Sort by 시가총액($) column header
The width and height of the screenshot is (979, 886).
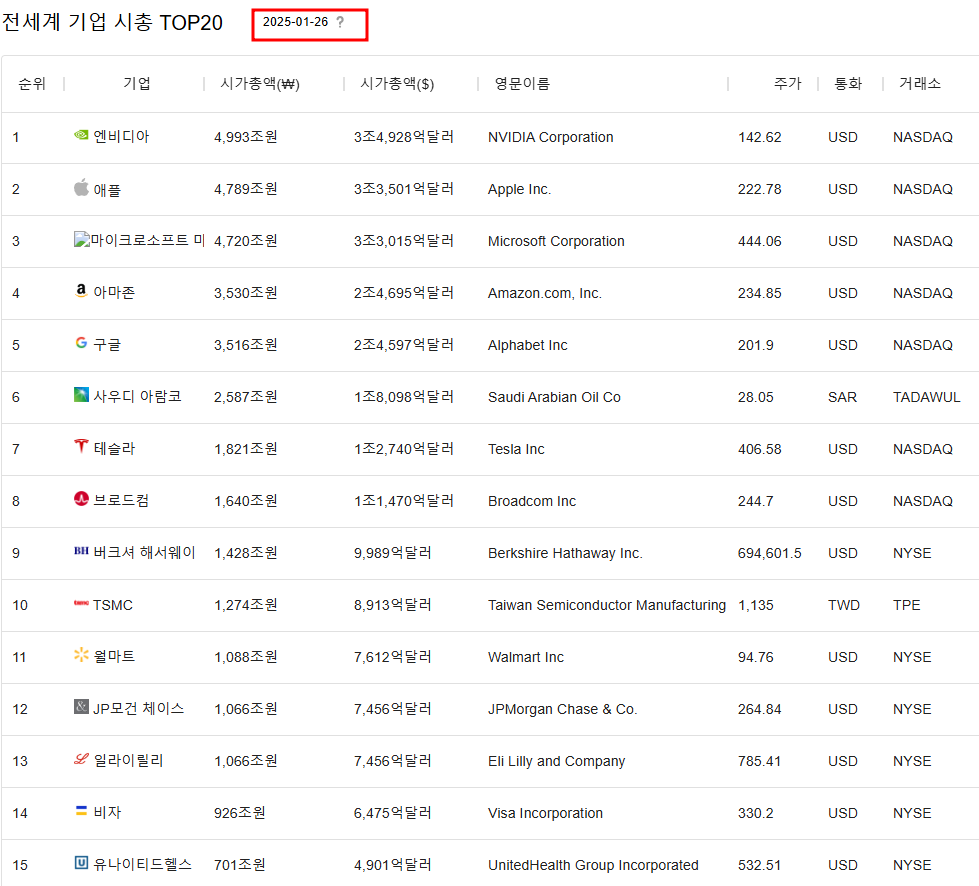pyautogui.click(x=397, y=84)
